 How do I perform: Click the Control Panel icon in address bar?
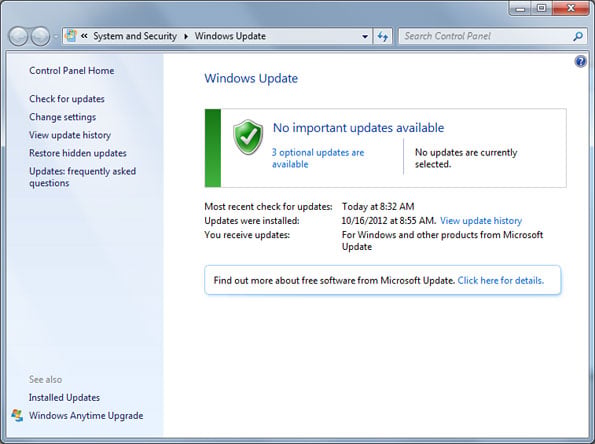pyautogui.click(x=71, y=36)
